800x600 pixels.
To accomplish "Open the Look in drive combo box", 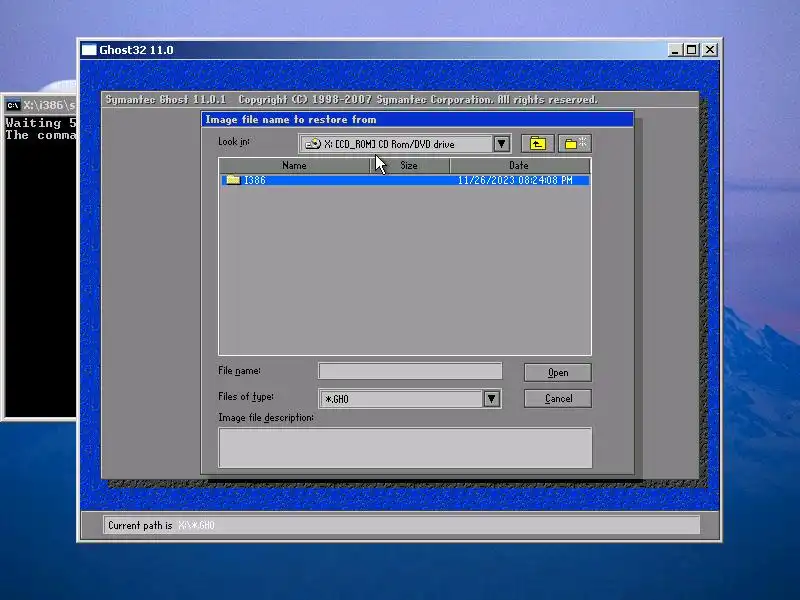I will (x=405, y=144).
